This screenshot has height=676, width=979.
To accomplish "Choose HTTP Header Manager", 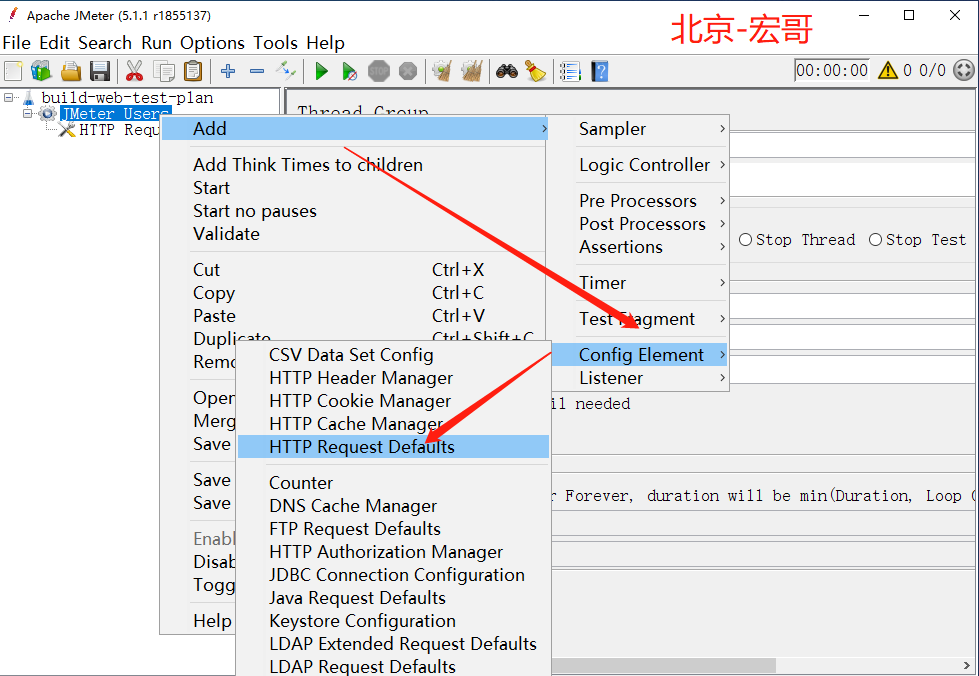I will pos(393,378).
